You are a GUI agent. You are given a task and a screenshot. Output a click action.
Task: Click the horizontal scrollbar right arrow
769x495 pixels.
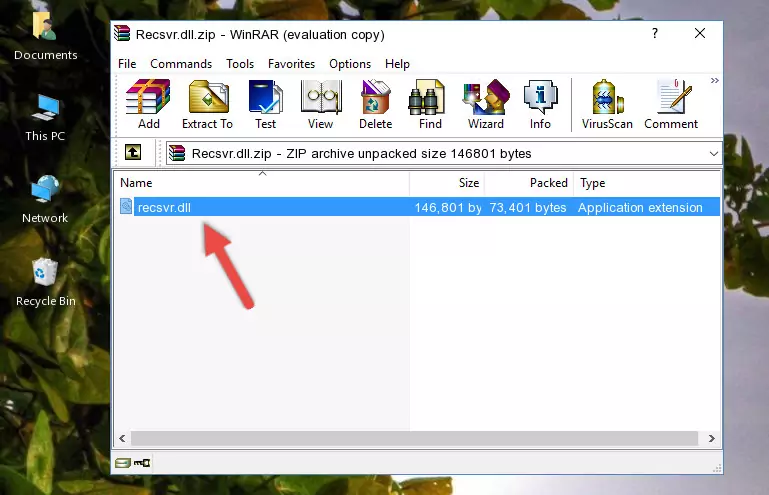[712, 438]
